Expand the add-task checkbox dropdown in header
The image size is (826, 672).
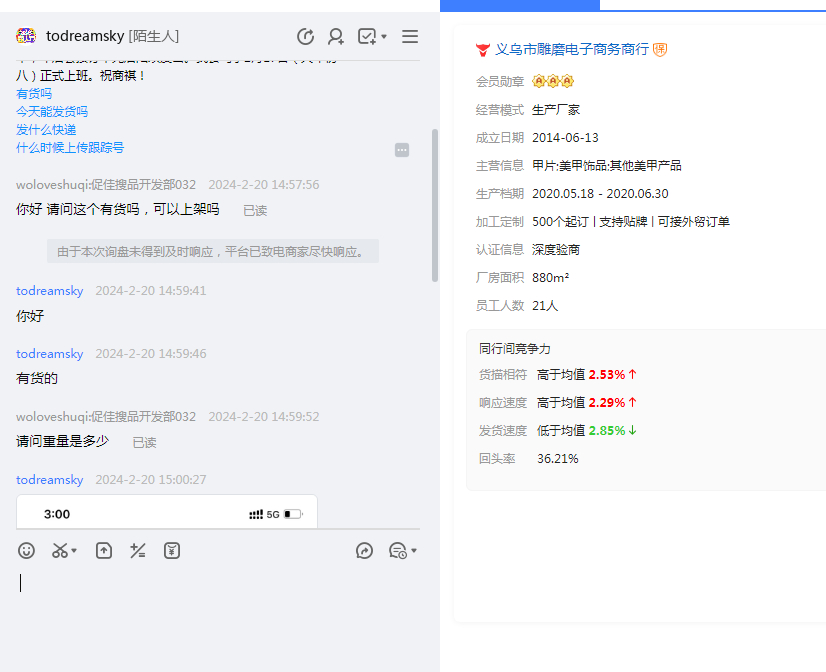(384, 38)
